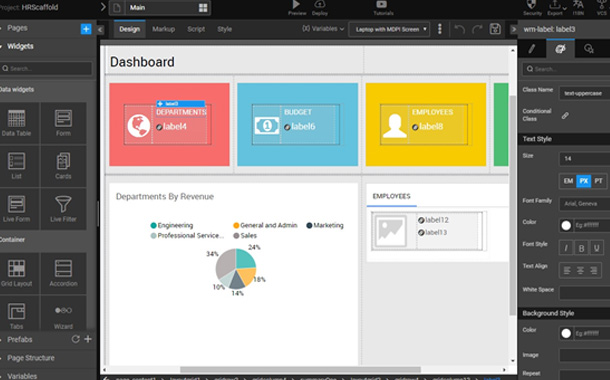
Task: Toggle bold font style
Action: point(581,248)
